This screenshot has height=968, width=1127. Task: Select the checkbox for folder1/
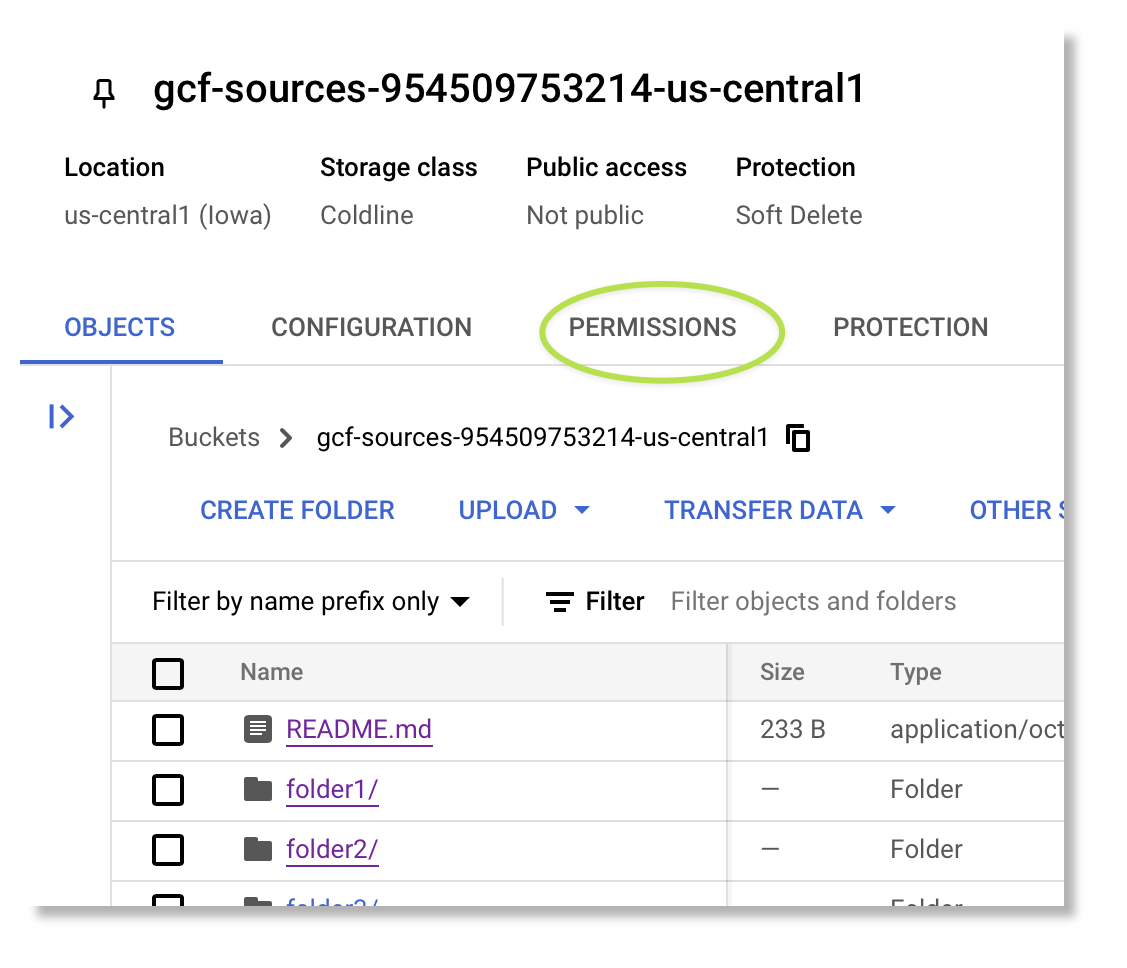[x=168, y=789]
